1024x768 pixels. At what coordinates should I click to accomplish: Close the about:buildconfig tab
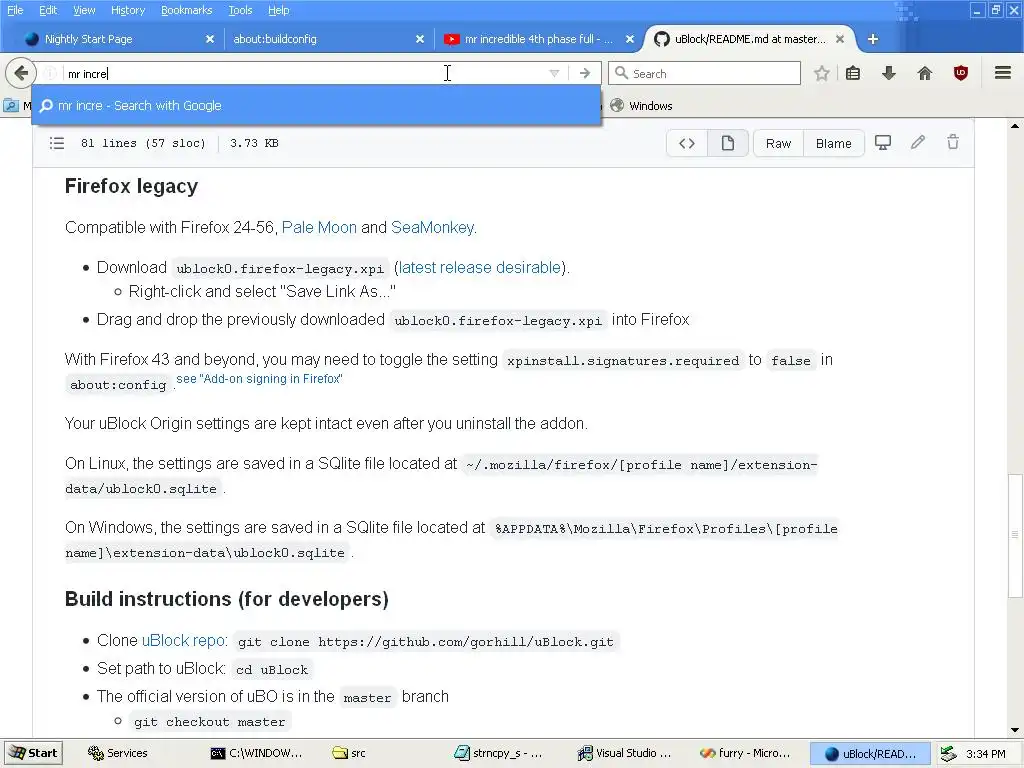420,39
